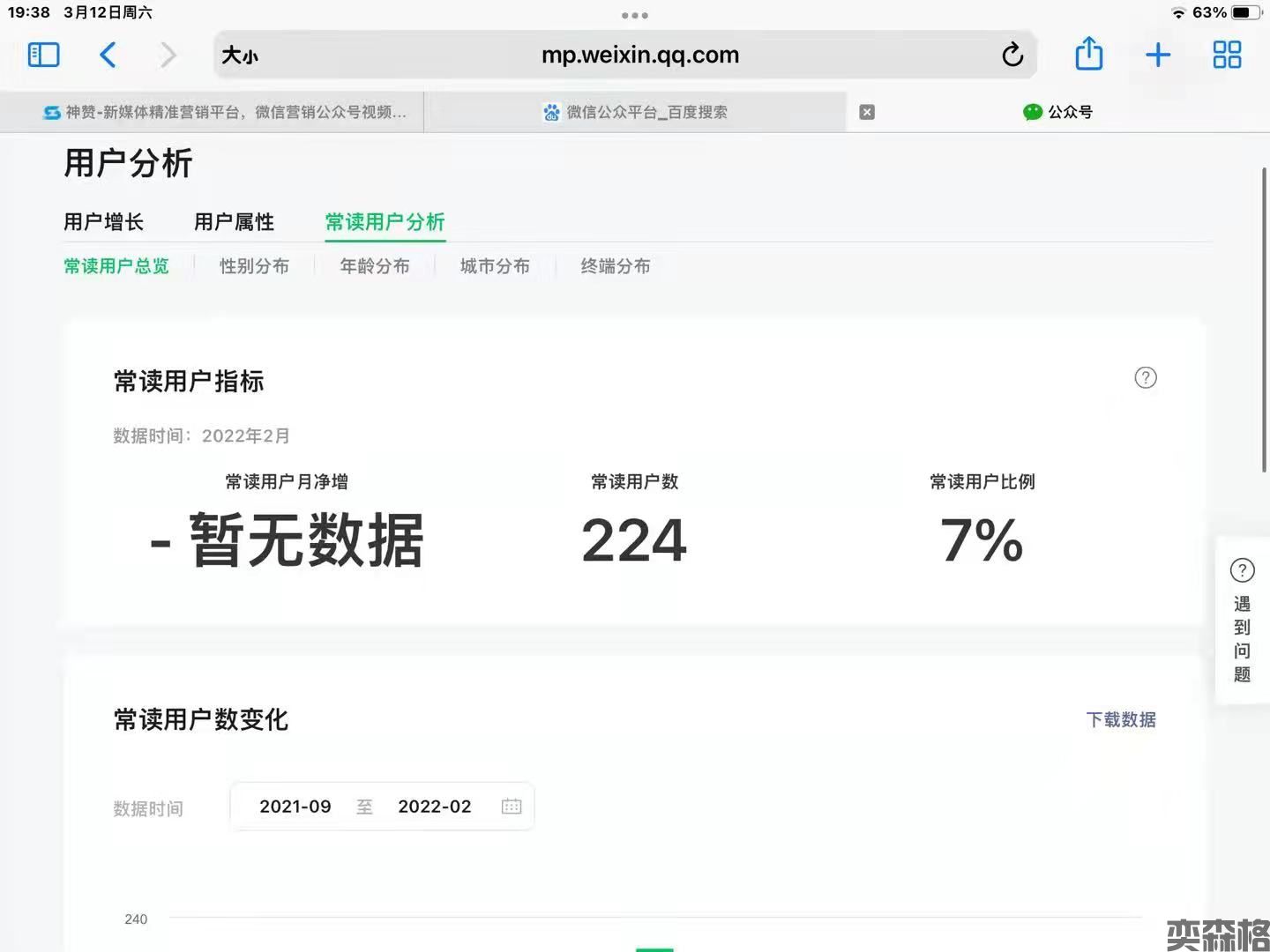Viewport: 1270px width, 952px height.
Task: Switch to the 用户增长 tab
Action: pyautogui.click(x=103, y=222)
